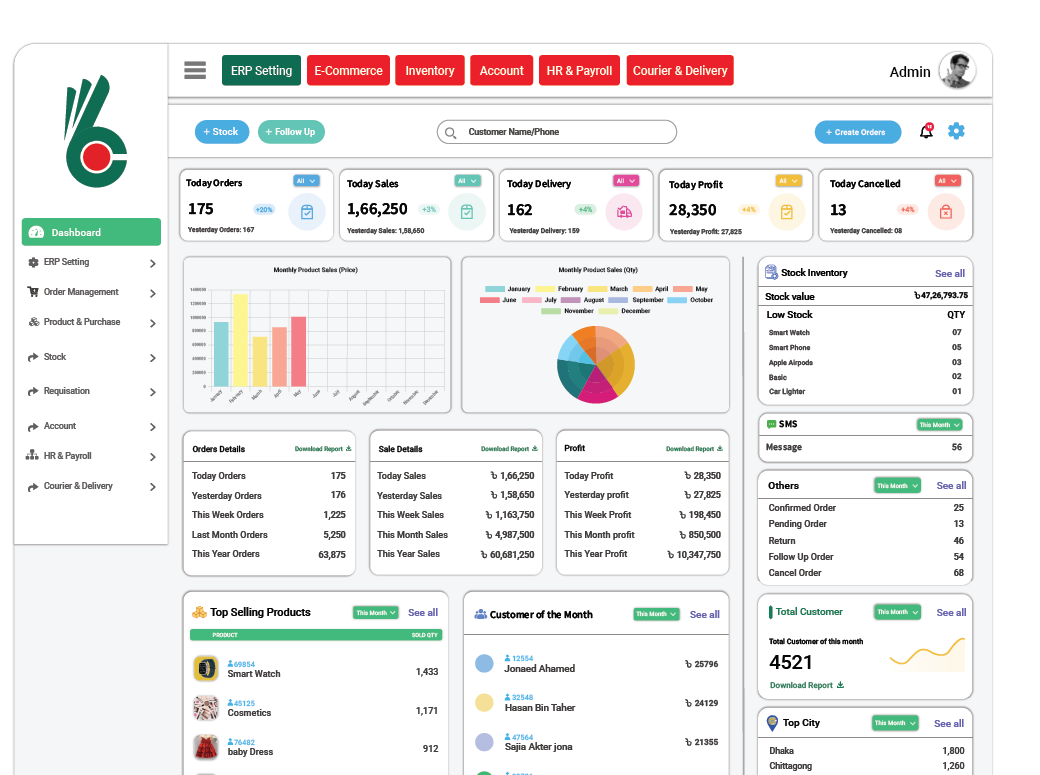Click the Today Orders clipboard icon

point(307,212)
